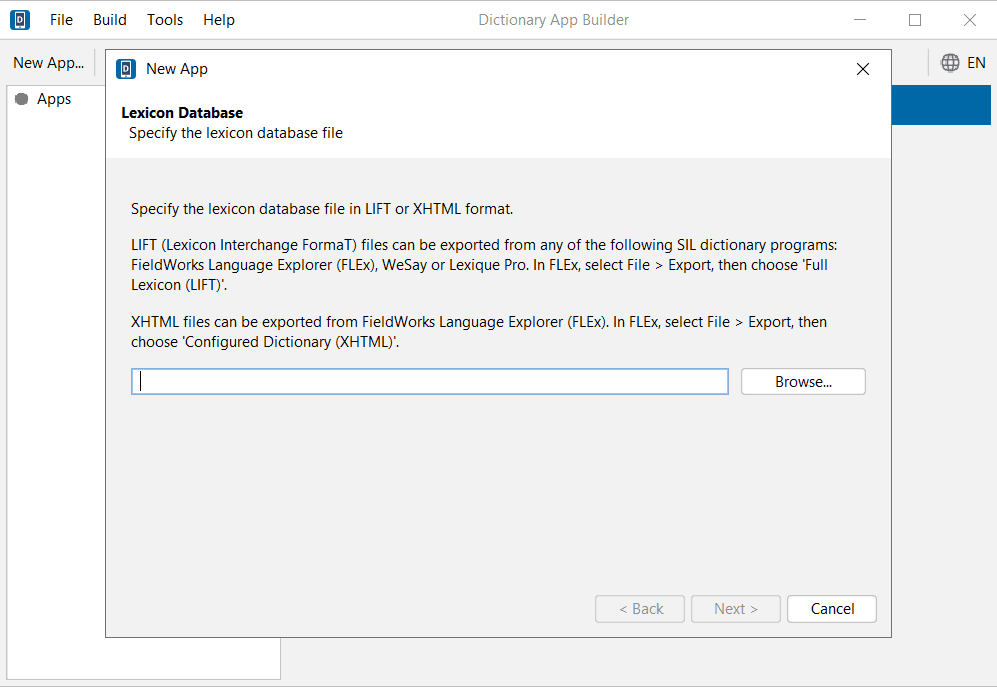Click the lexicon database file path field
Image resolution: width=997 pixels, height=687 pixels.
click(x=429, y=381)
